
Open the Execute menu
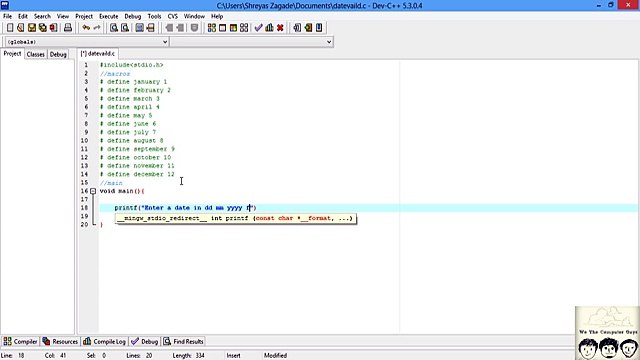pyautogui.click(x=109, y=16)
